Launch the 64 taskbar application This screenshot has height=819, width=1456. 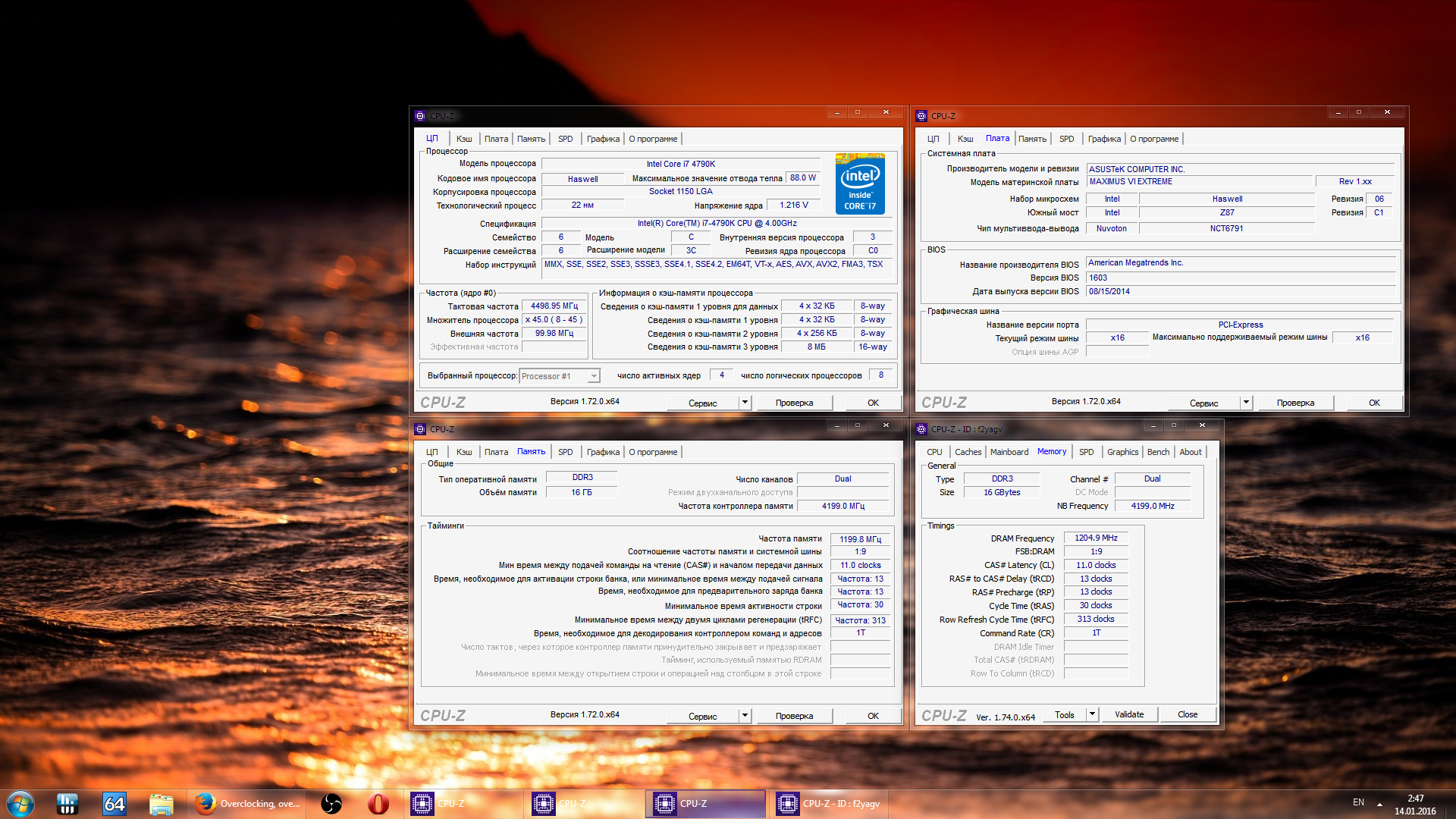point(115,804)
